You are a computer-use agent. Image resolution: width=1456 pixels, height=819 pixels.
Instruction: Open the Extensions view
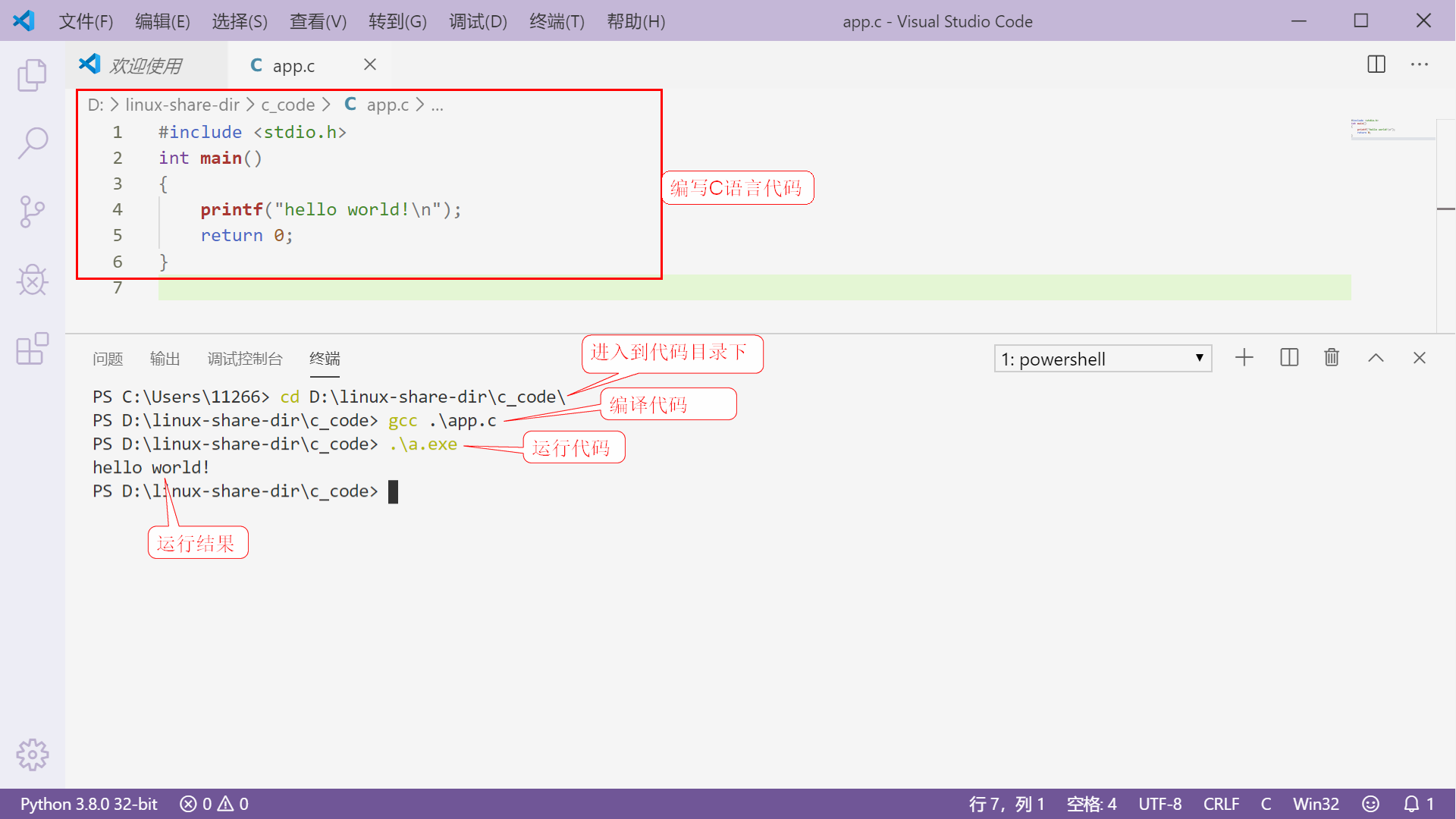[x=32, y=349]
